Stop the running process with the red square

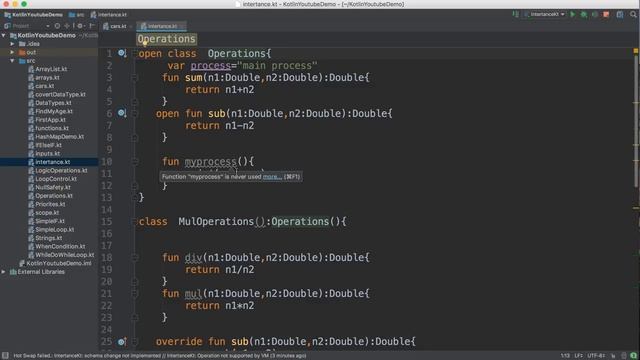click(606, 14)
